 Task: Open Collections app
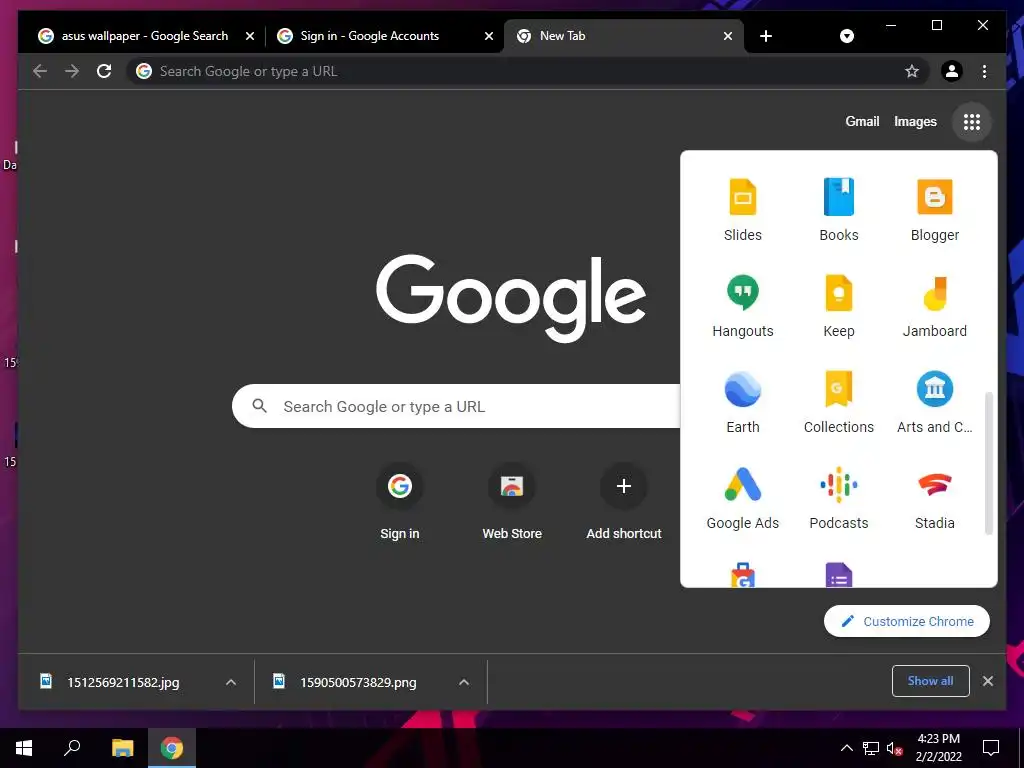(x=839, y=402)
